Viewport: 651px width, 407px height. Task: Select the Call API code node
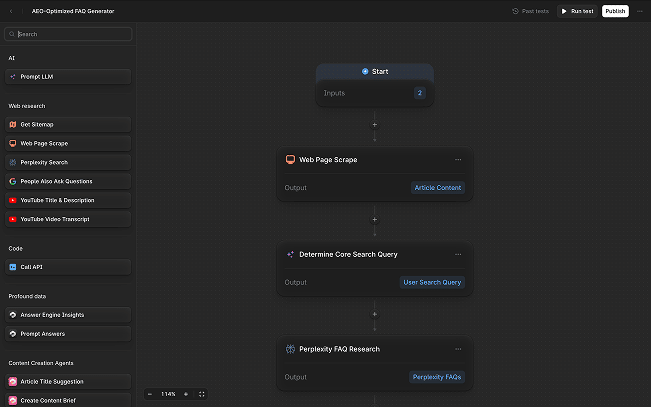coord(68,267)
